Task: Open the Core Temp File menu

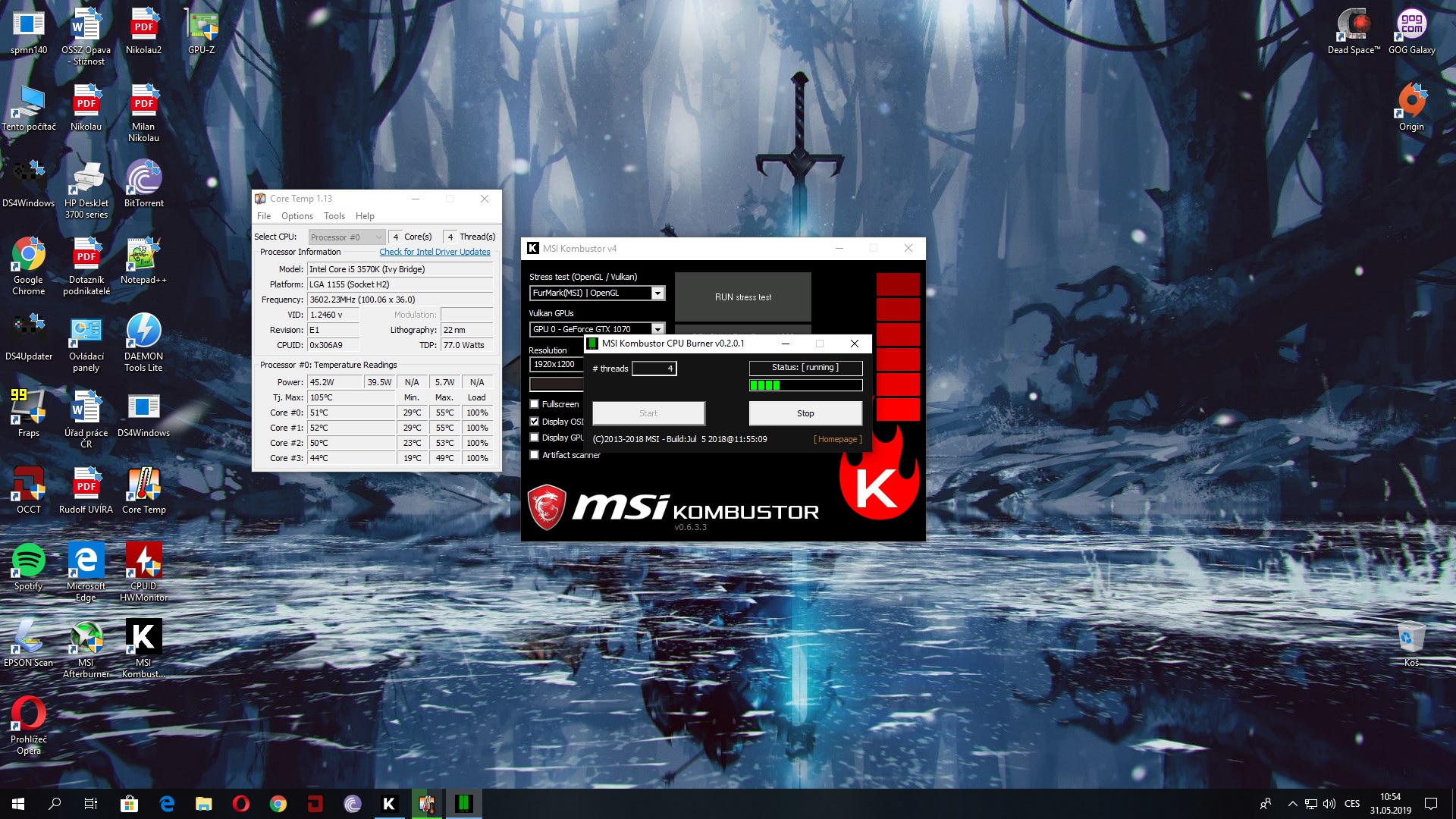Action: tap(264, 216)
